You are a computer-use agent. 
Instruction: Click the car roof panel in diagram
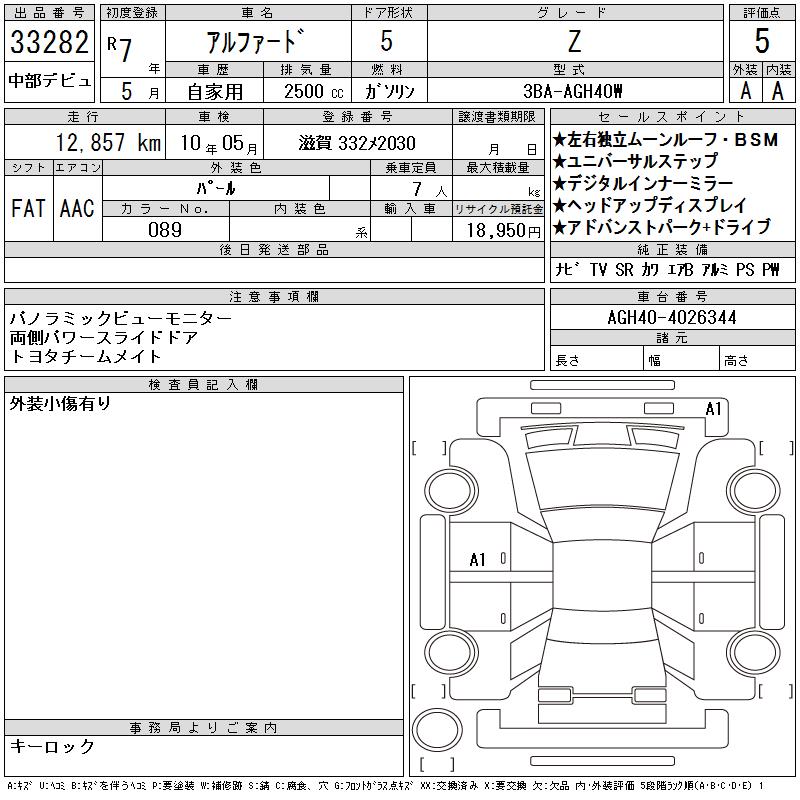click(x=602, y=575)
